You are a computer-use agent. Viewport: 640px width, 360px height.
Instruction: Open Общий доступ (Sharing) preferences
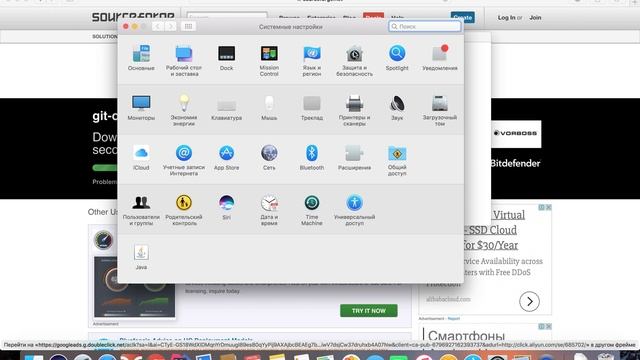(397, 160)
